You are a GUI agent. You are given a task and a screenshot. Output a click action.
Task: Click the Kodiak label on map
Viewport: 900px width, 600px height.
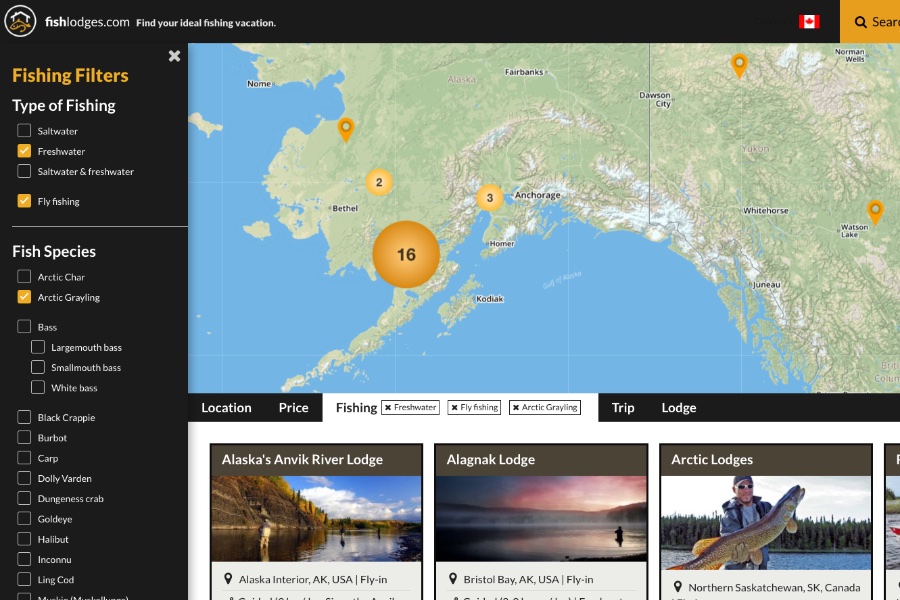click(x=490, y=299)
